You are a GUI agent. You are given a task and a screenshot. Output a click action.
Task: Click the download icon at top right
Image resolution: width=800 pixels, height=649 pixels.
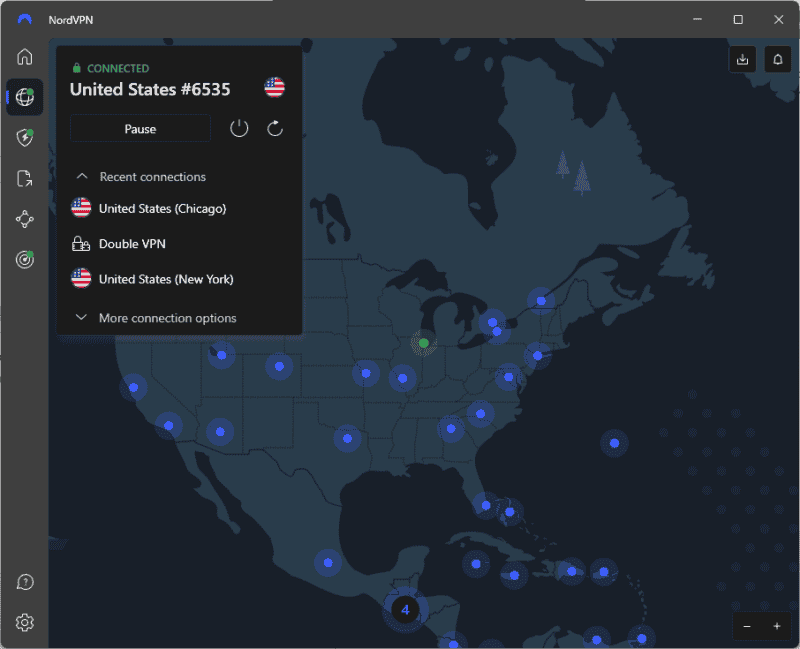tap(742, 59)
